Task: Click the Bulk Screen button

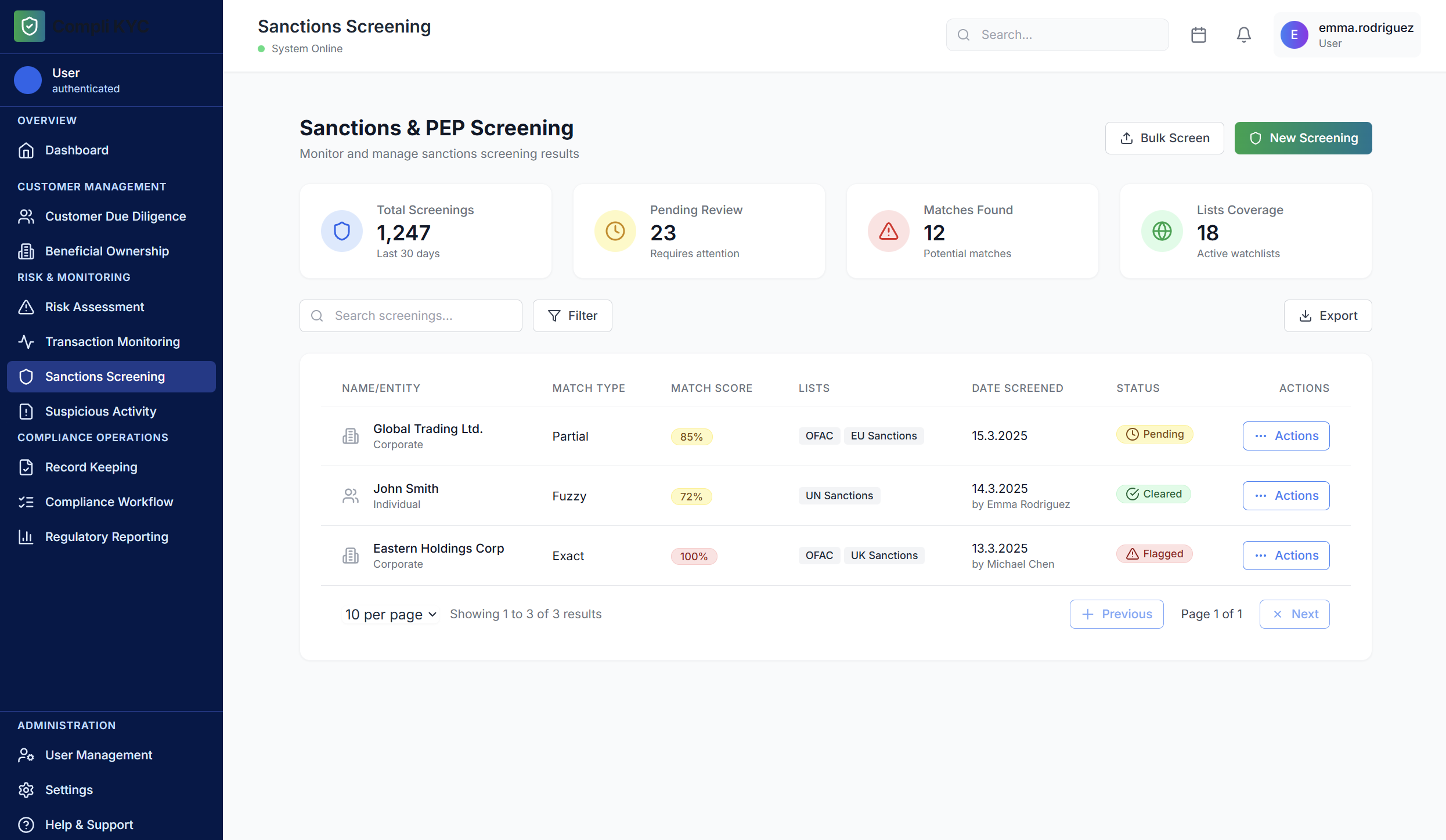Action: pos(1164,138)
